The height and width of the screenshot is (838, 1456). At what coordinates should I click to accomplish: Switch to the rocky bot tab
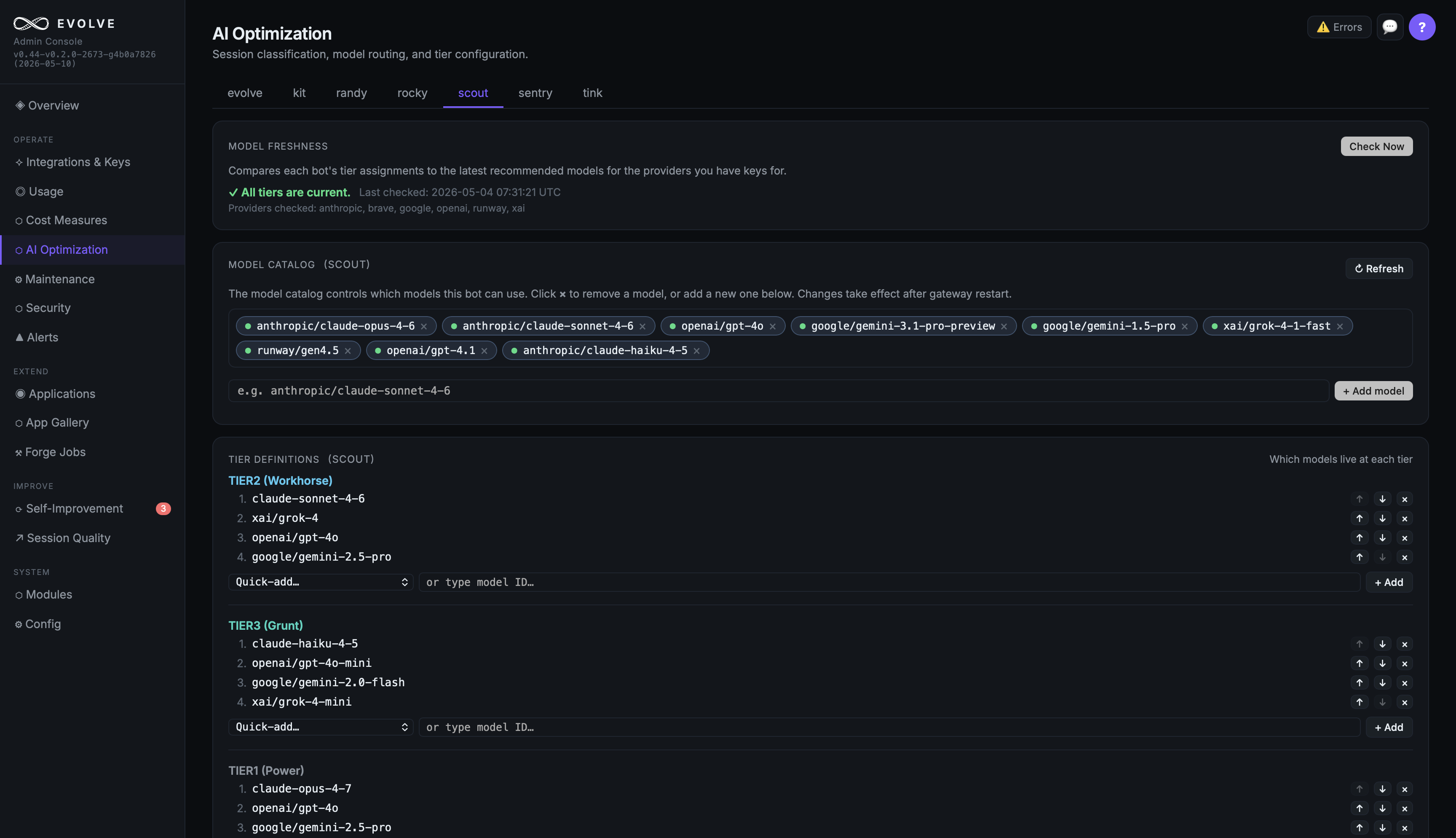click(412, 93)
